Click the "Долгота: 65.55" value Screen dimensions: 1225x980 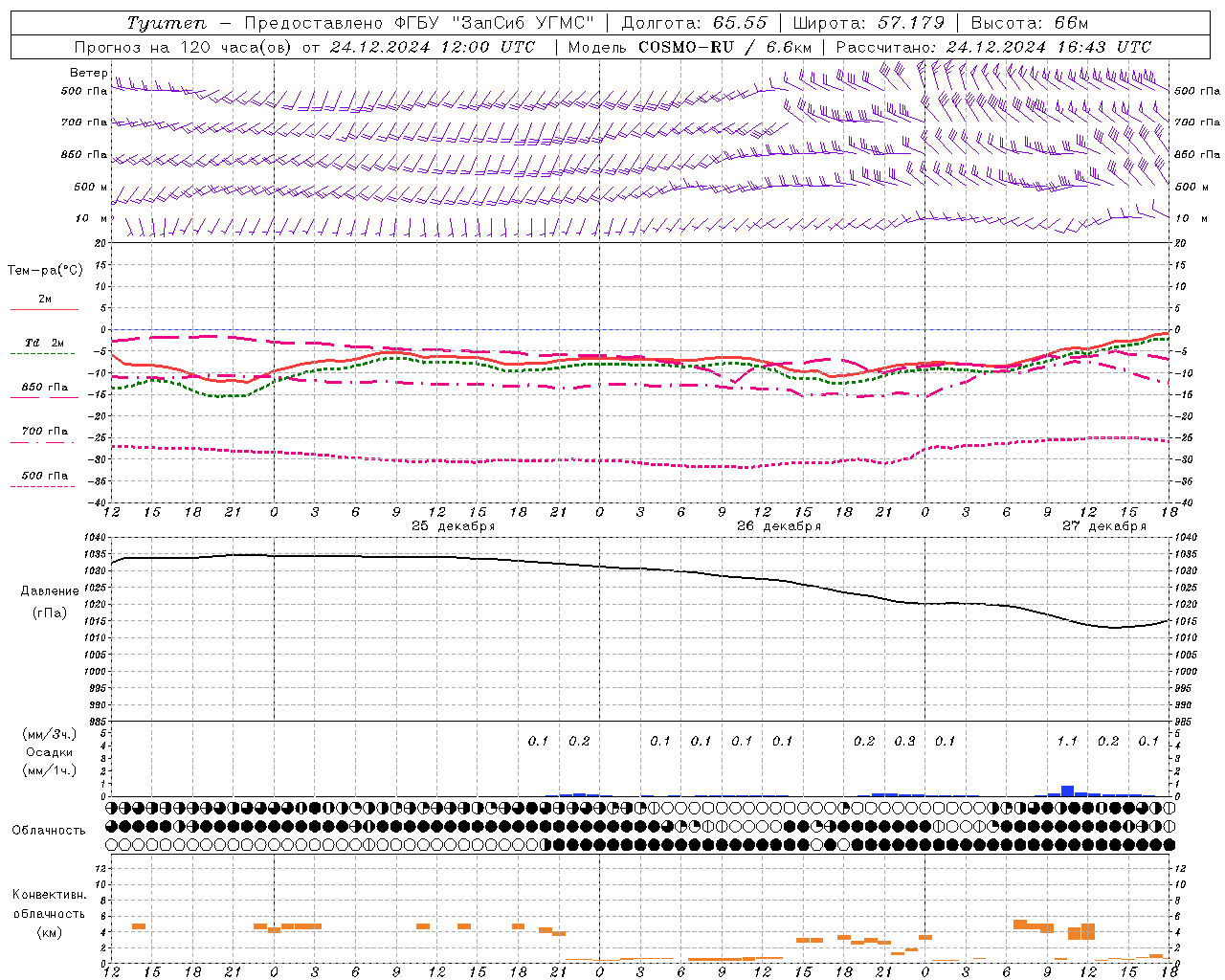click(x=694, y=23)
